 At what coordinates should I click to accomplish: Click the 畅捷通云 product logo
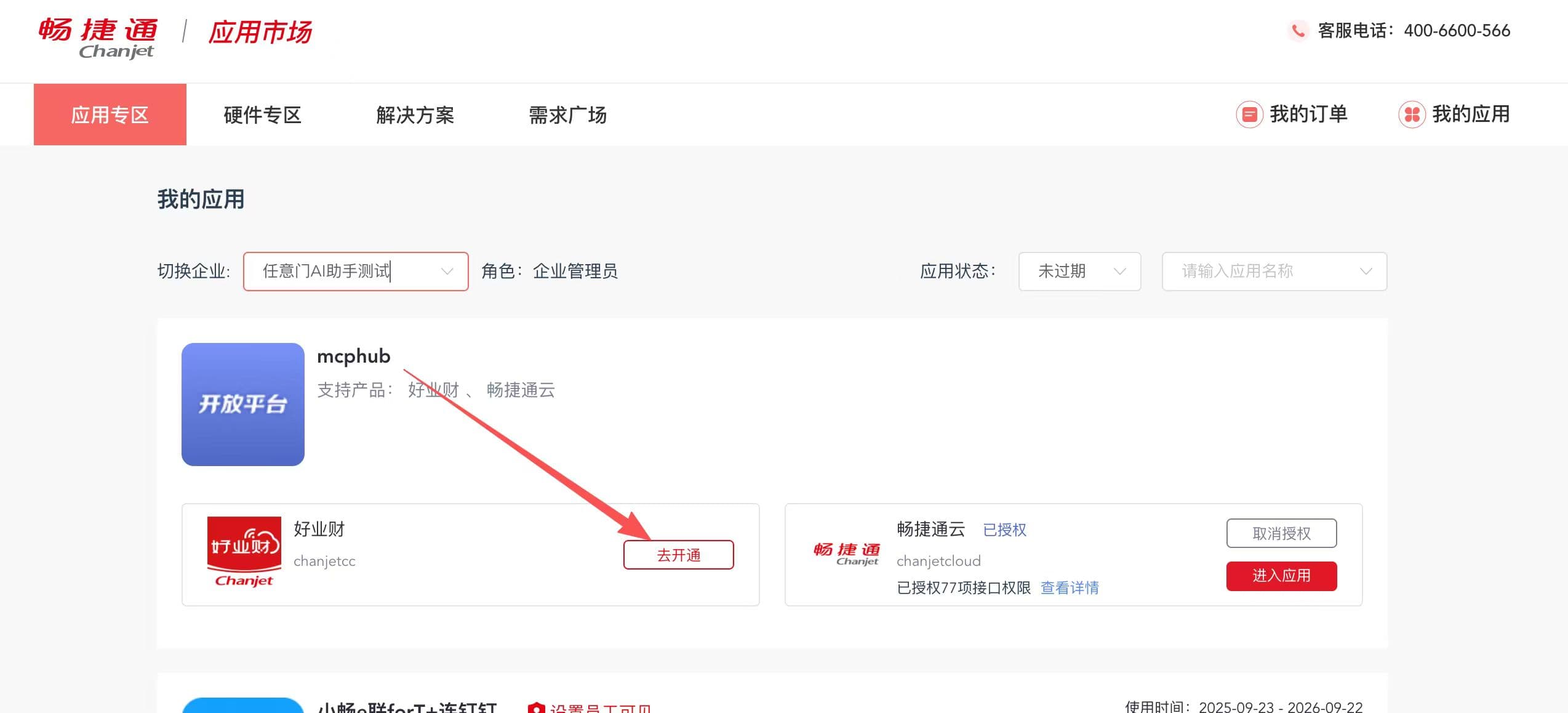847,554
